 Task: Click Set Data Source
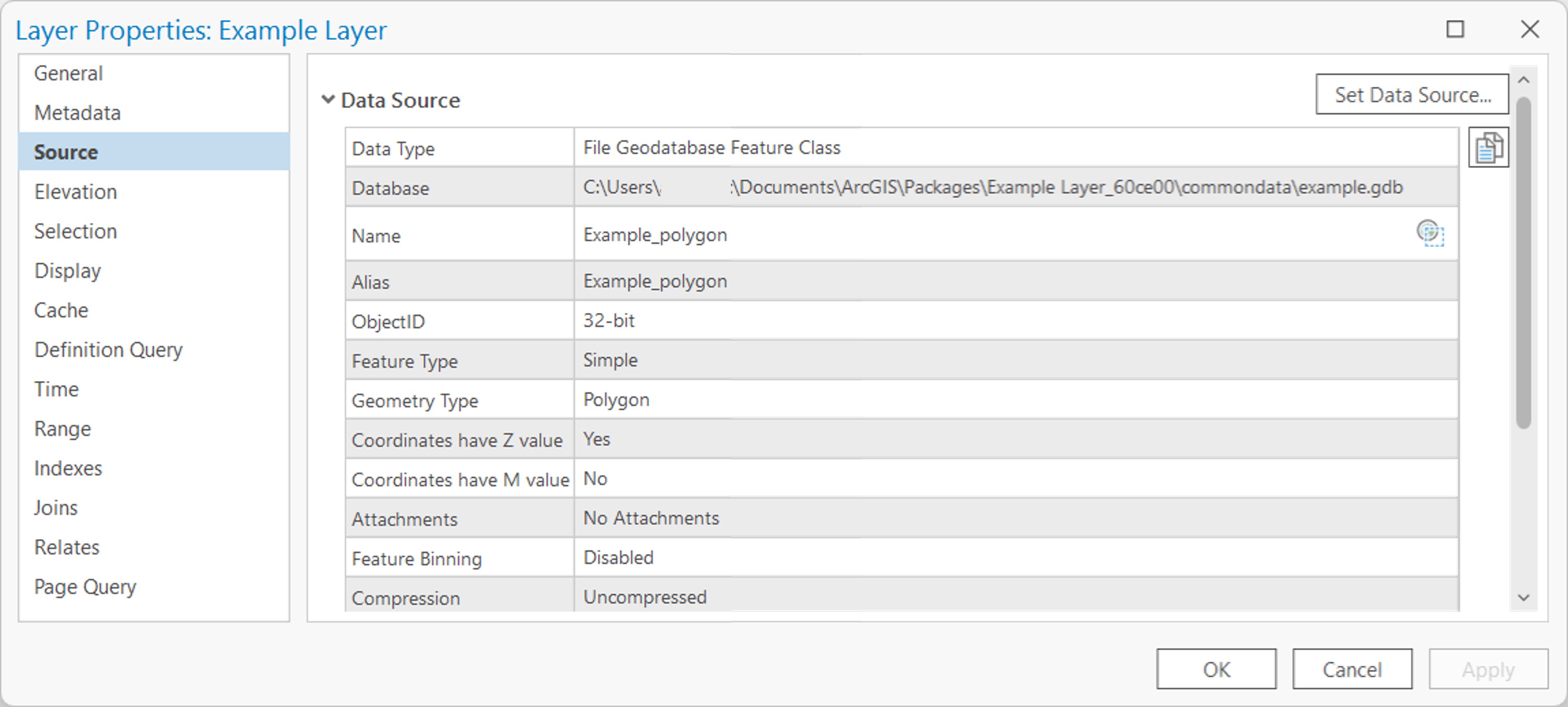coord(1412,94)
